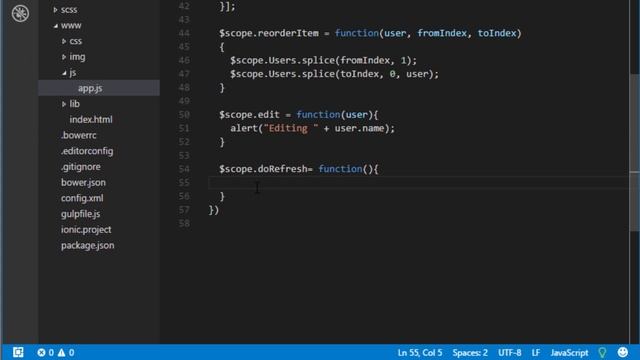640x360 pixels.
Task: Click the smiley feedback icon in status bar
Action: [623, 352]
